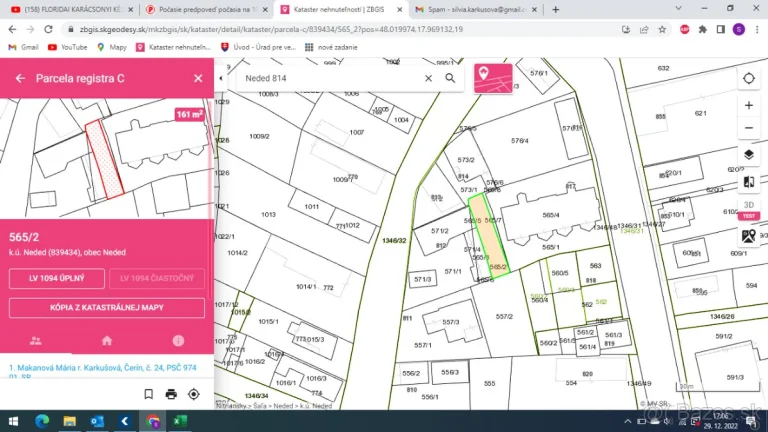Toggle the browser side panel
This screenshot has height=432, width=768.
coord(720,29)
